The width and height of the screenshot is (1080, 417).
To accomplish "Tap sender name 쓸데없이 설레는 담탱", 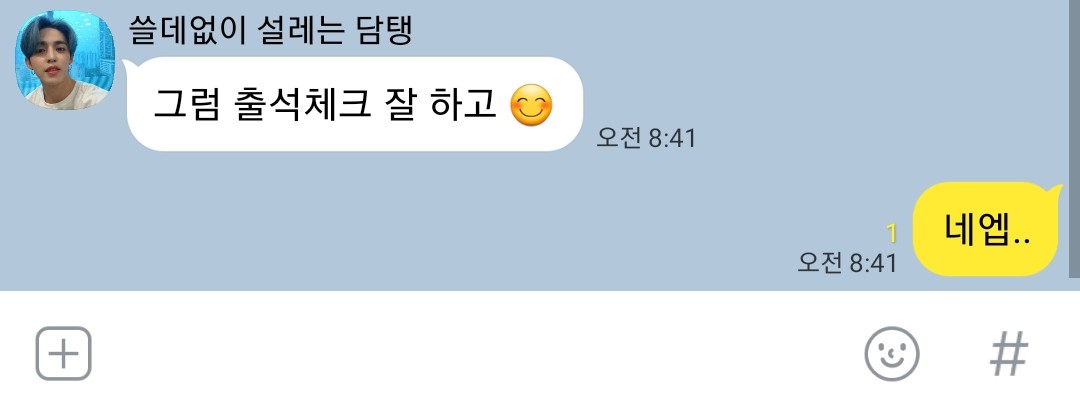I will (270, 30).
